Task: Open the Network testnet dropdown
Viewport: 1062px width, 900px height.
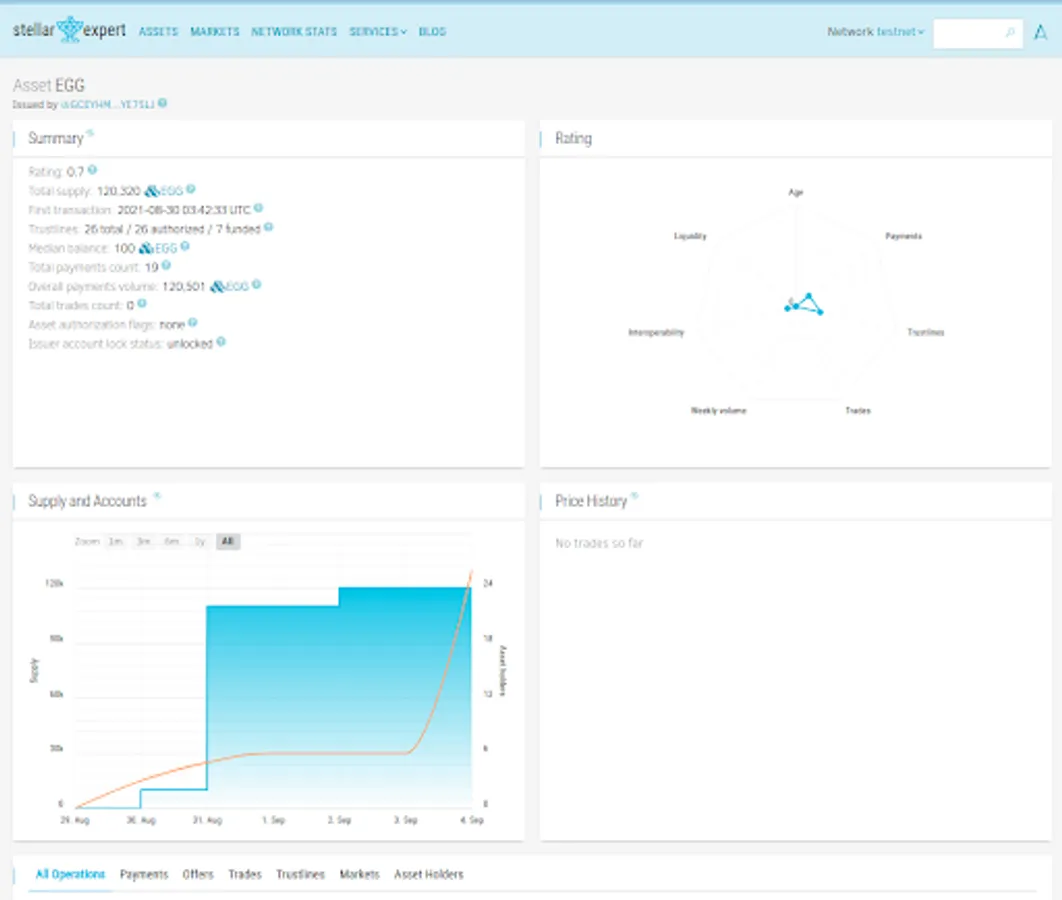Action: [x=875, y=32]
